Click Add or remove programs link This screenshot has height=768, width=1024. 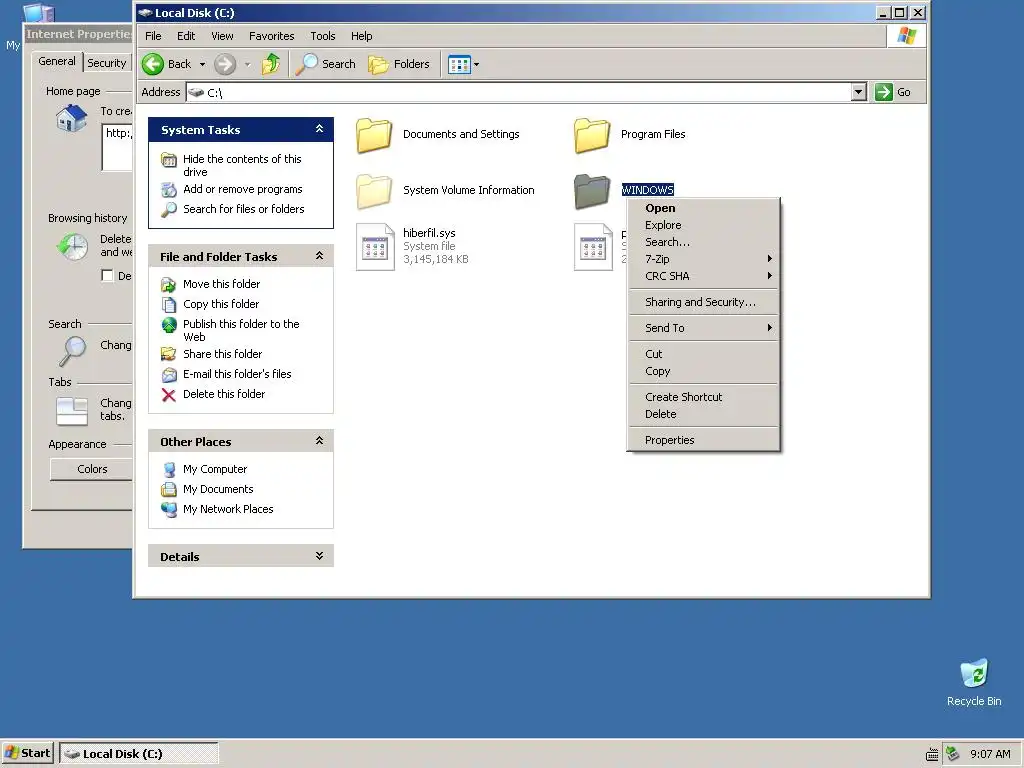(242, 189)
